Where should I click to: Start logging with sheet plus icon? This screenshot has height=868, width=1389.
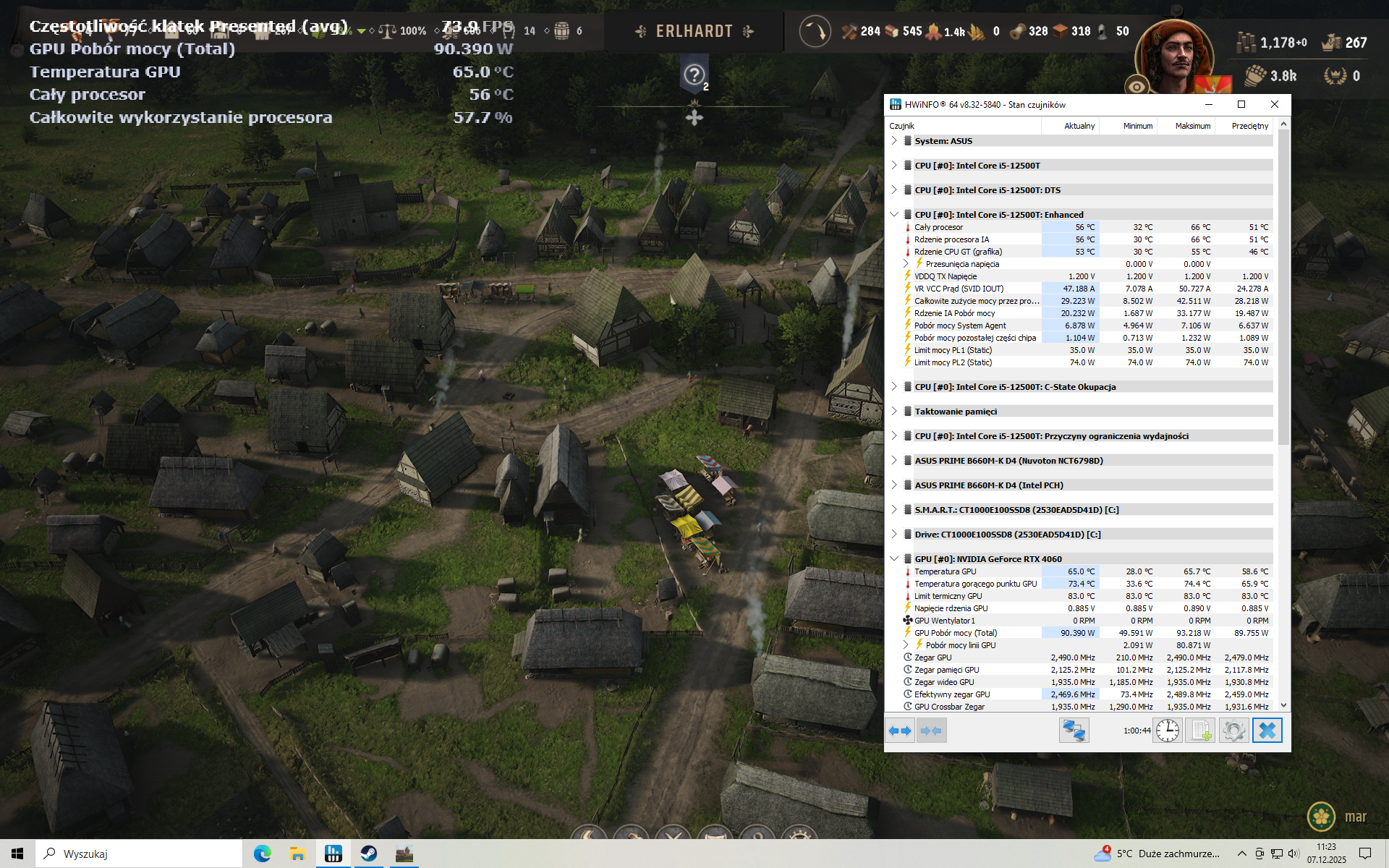[1201, 731]
